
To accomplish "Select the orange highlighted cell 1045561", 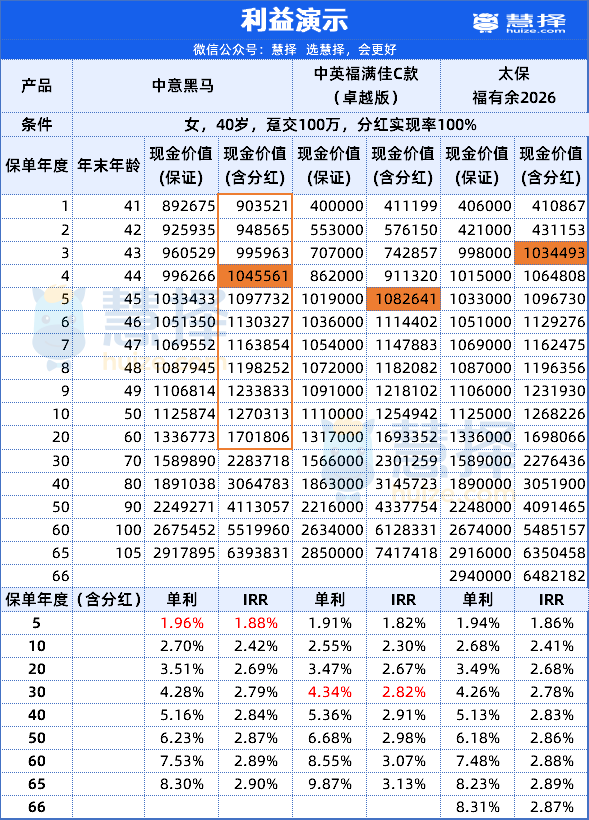I will point(255,276).
